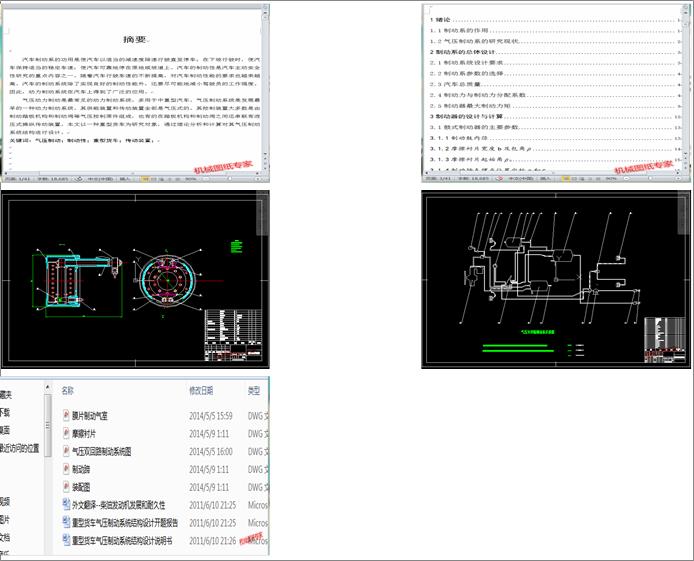Toggle 插入 mode in contents window status bar
Image resolution: width=694 pixels, height=561 pixels.
coord(546,179)
